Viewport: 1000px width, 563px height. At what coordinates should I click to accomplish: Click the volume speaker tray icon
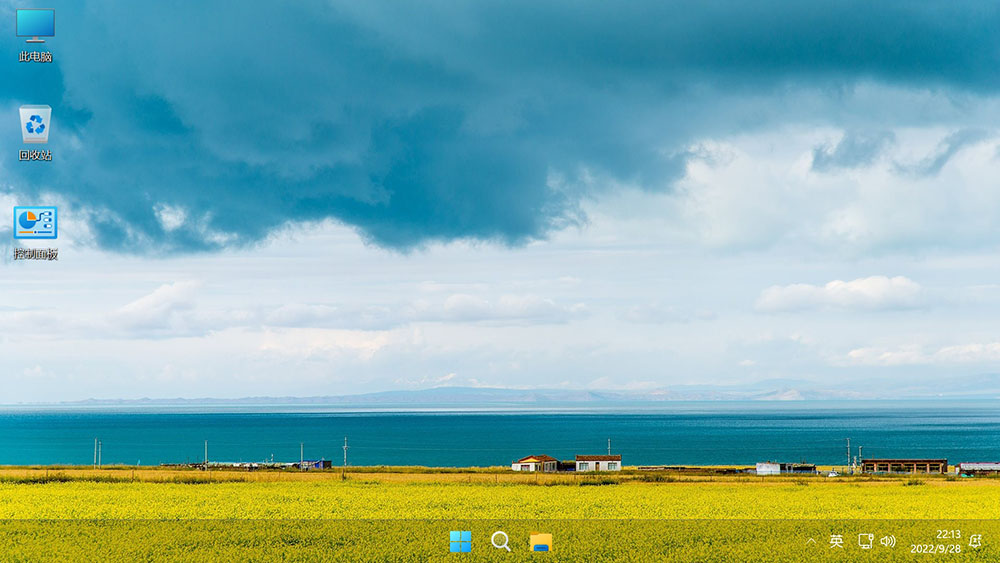887,541
